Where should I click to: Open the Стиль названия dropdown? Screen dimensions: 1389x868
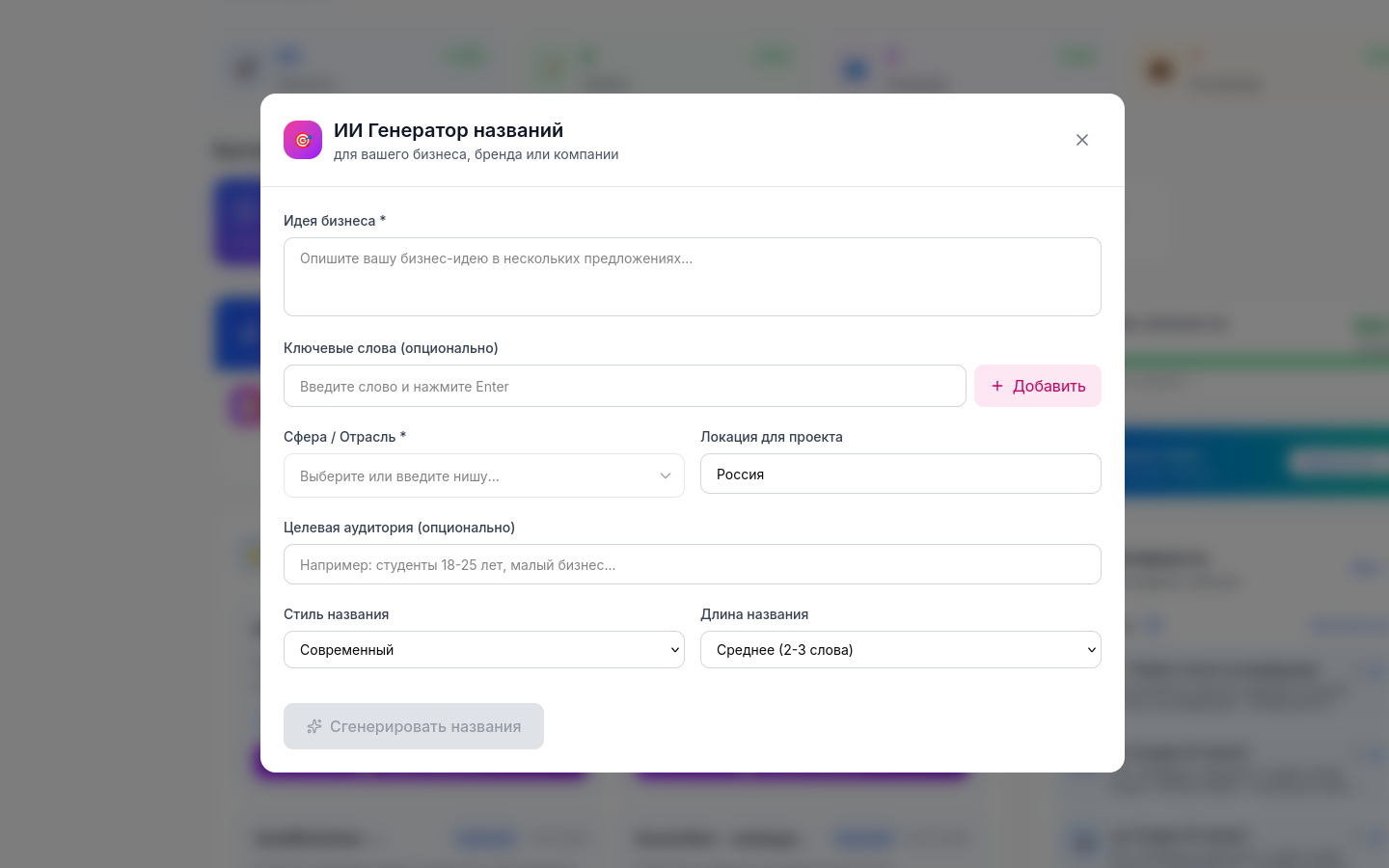tap(484, 650)
